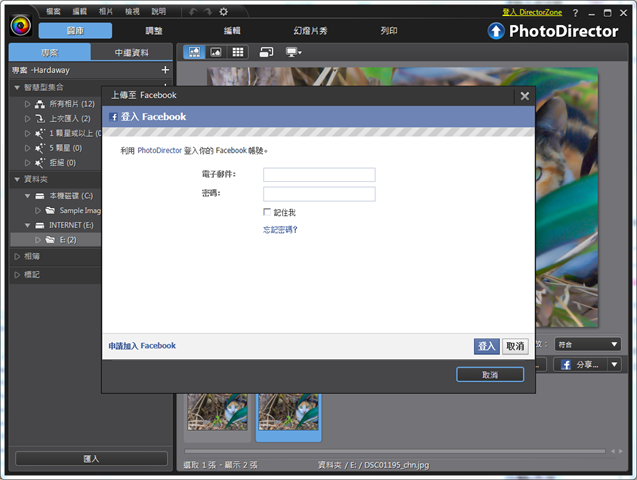
Task: Click the 申請加入 Facebook link
Action: [x=142, y=346]
